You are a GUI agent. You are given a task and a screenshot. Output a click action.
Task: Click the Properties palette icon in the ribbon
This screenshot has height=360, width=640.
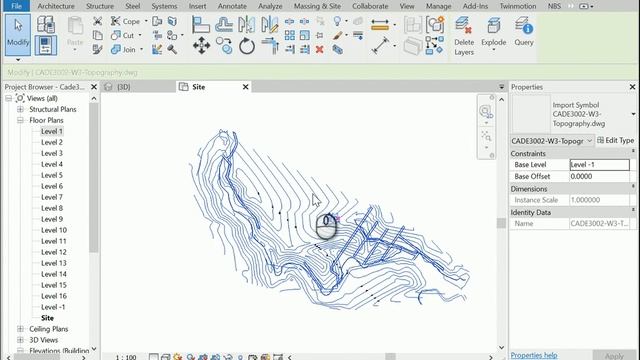[x=46, y=45]
